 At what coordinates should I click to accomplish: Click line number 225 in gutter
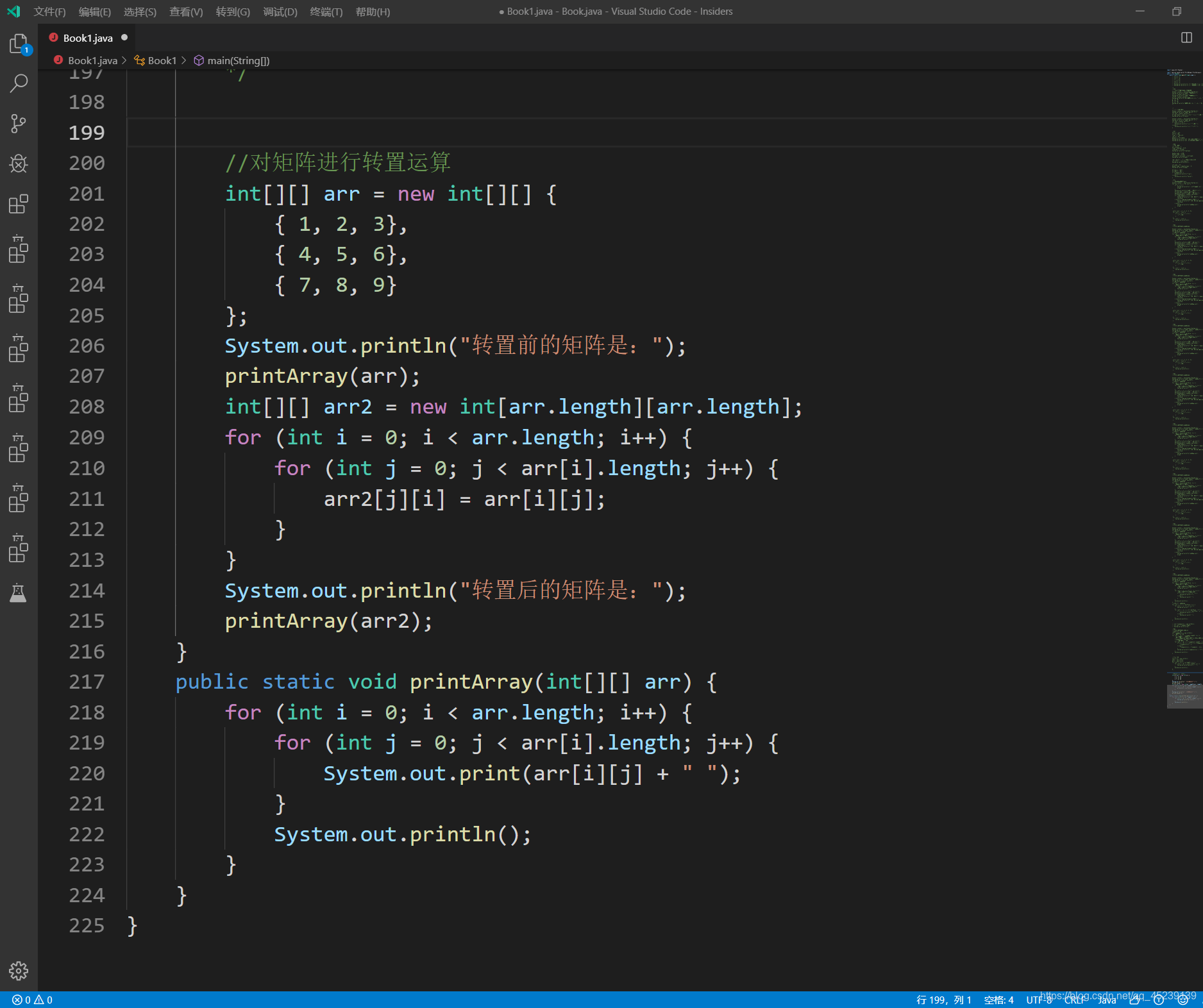coord(87,925)
